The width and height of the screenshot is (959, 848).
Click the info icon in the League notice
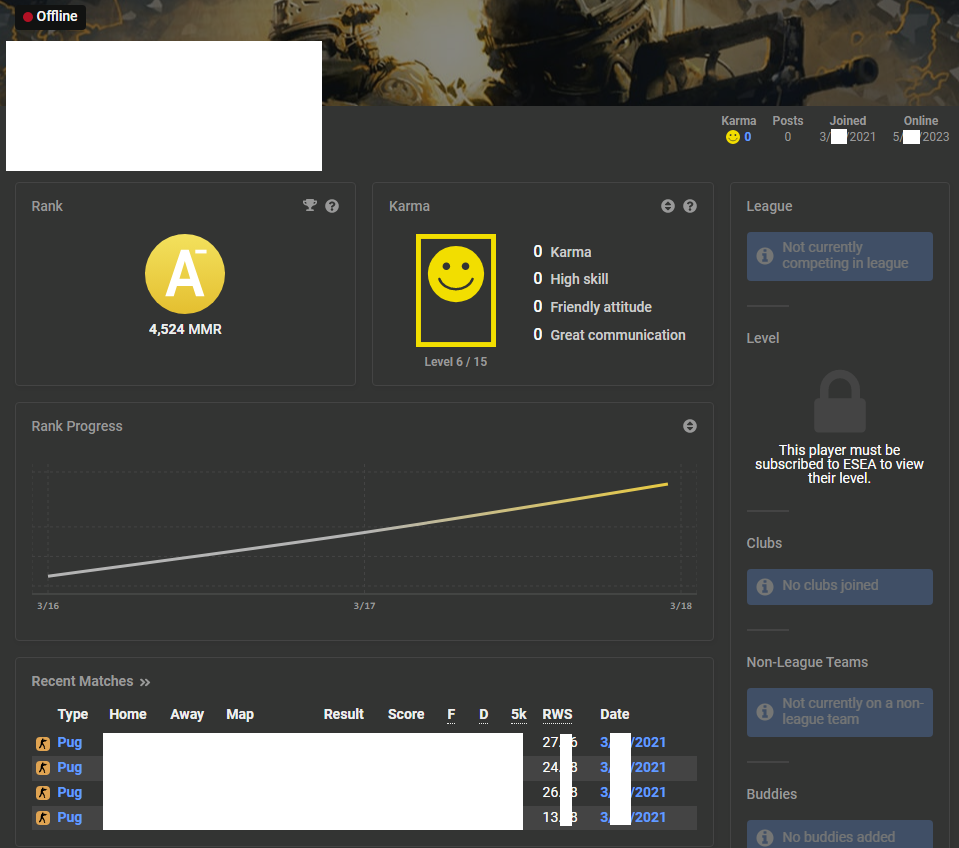pyautogui.click(x=765, y=256)
